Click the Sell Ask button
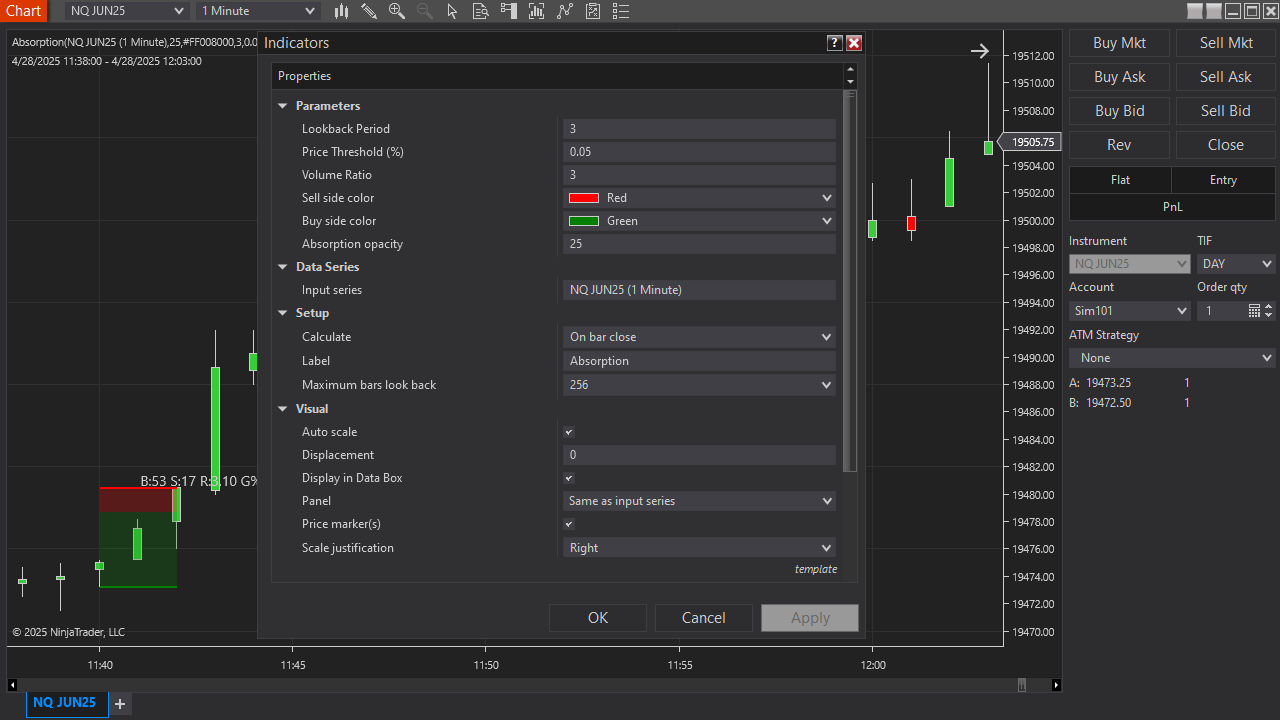Image resolution: width=1280 pixels, height=720 pixels. tap(1226, 77)
